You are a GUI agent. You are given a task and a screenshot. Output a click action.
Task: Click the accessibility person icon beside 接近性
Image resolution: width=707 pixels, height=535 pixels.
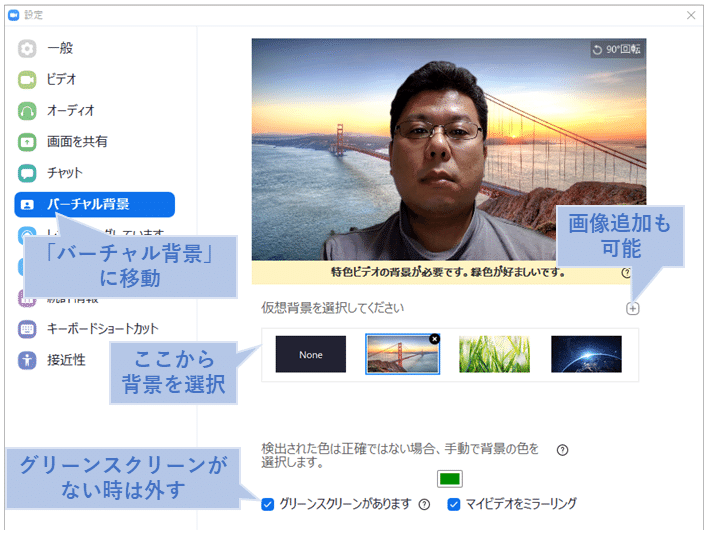27,360
